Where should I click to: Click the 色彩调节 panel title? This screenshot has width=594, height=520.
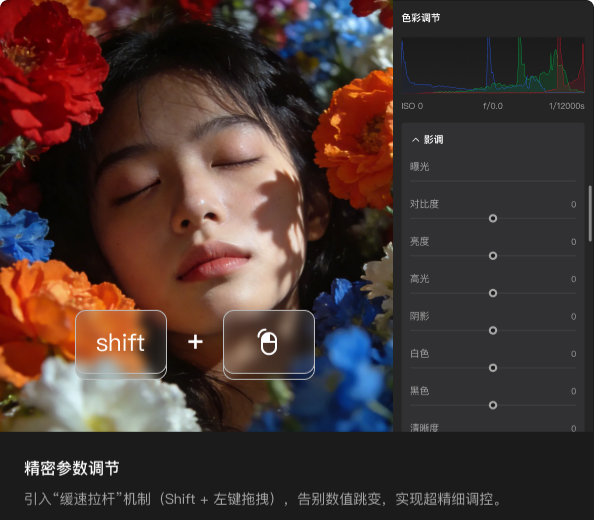pos(421,18)
